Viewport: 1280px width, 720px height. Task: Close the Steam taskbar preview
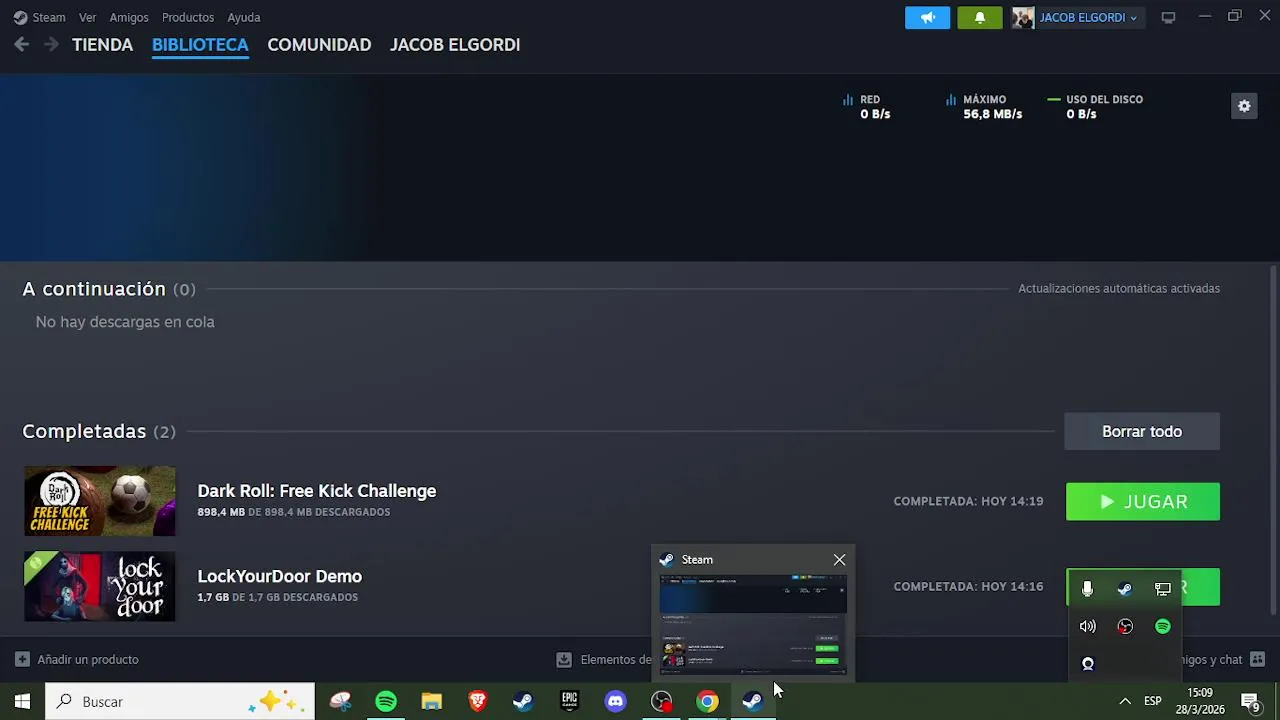[x=839, y=559]
